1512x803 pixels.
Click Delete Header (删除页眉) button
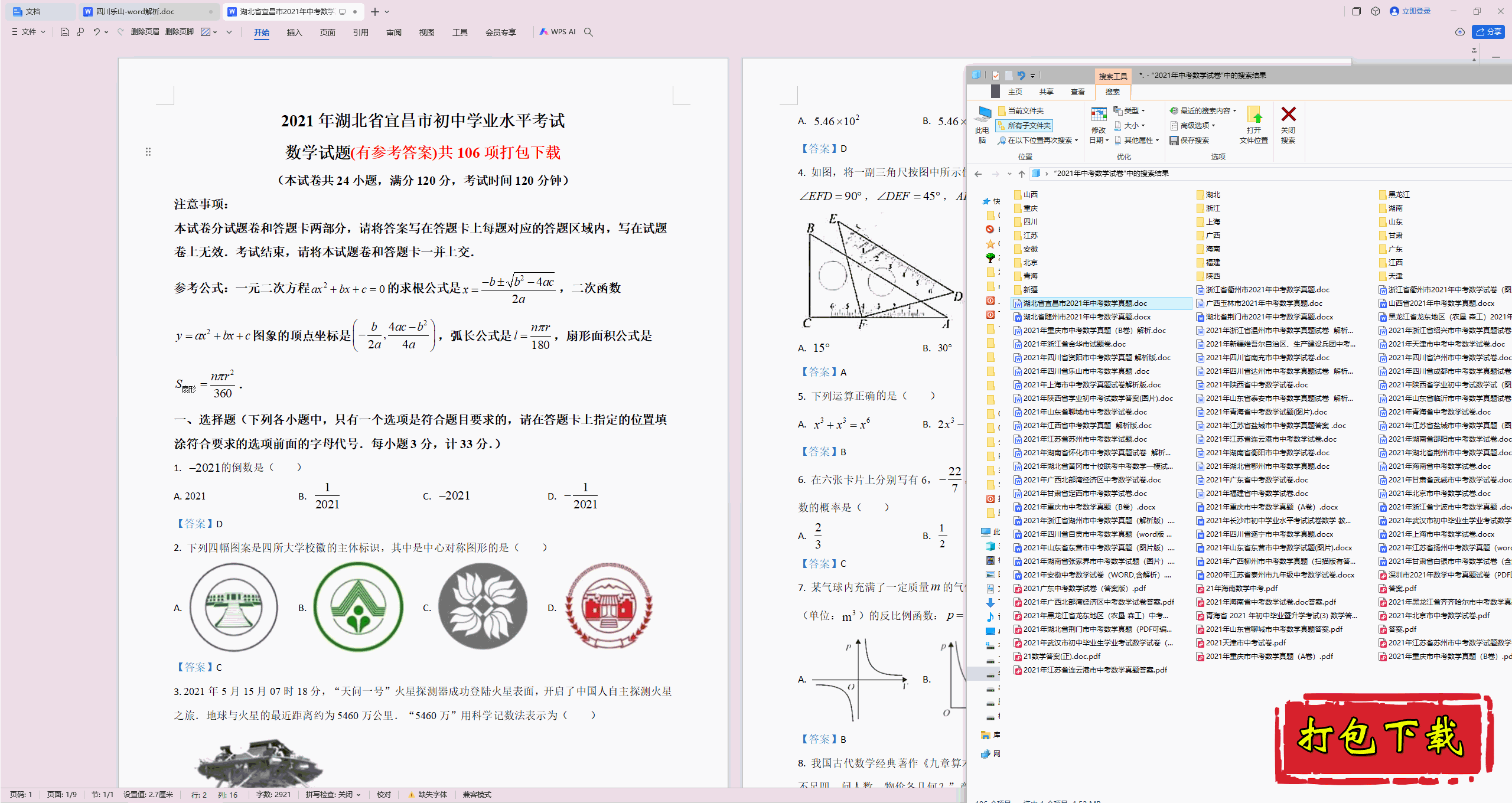coord(145,32)
